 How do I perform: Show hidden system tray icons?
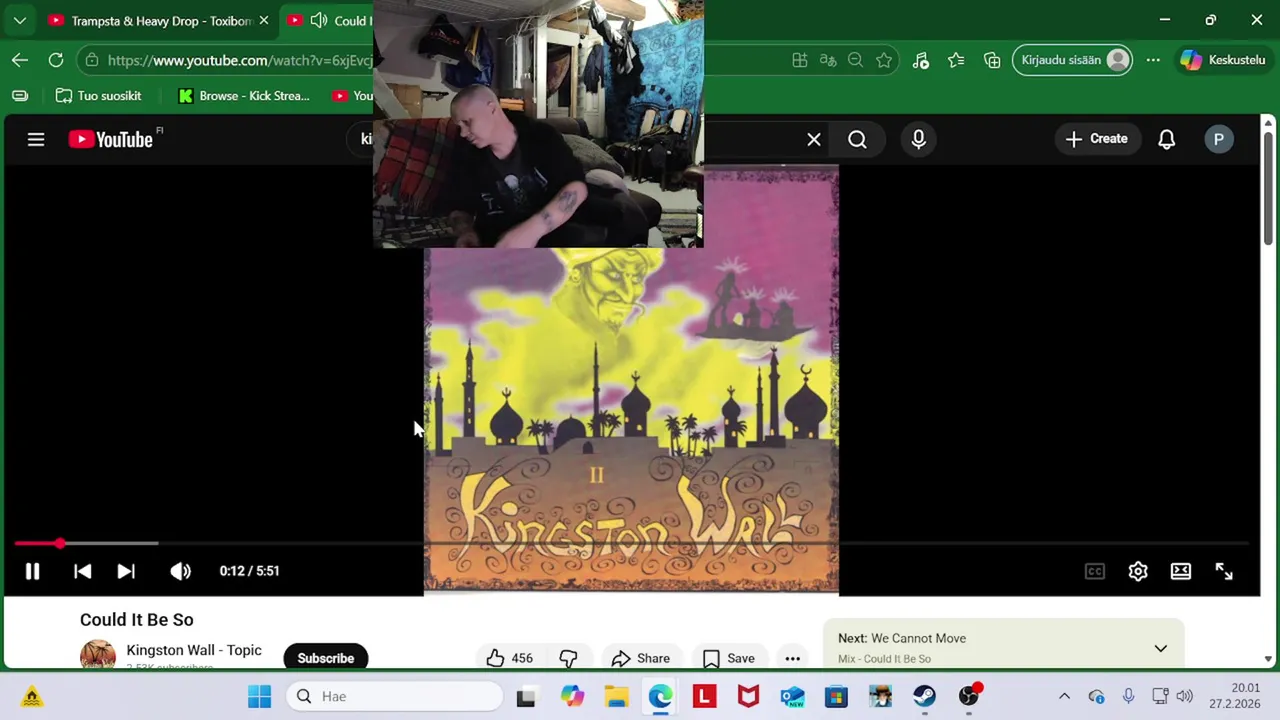pyautogui.click(x=1064, y=696)
